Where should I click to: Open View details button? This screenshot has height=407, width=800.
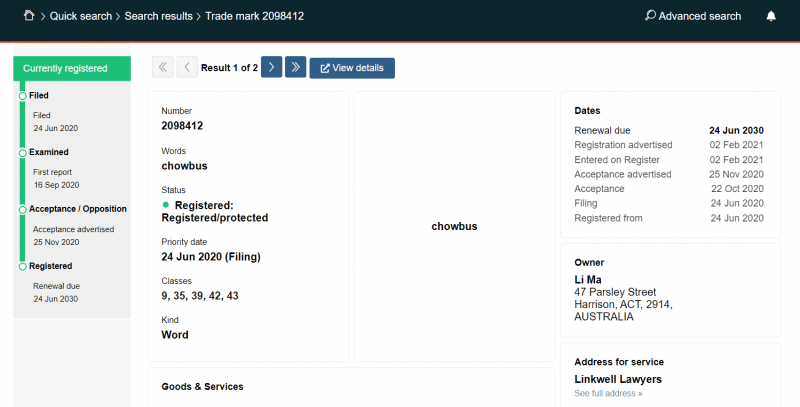352,68
